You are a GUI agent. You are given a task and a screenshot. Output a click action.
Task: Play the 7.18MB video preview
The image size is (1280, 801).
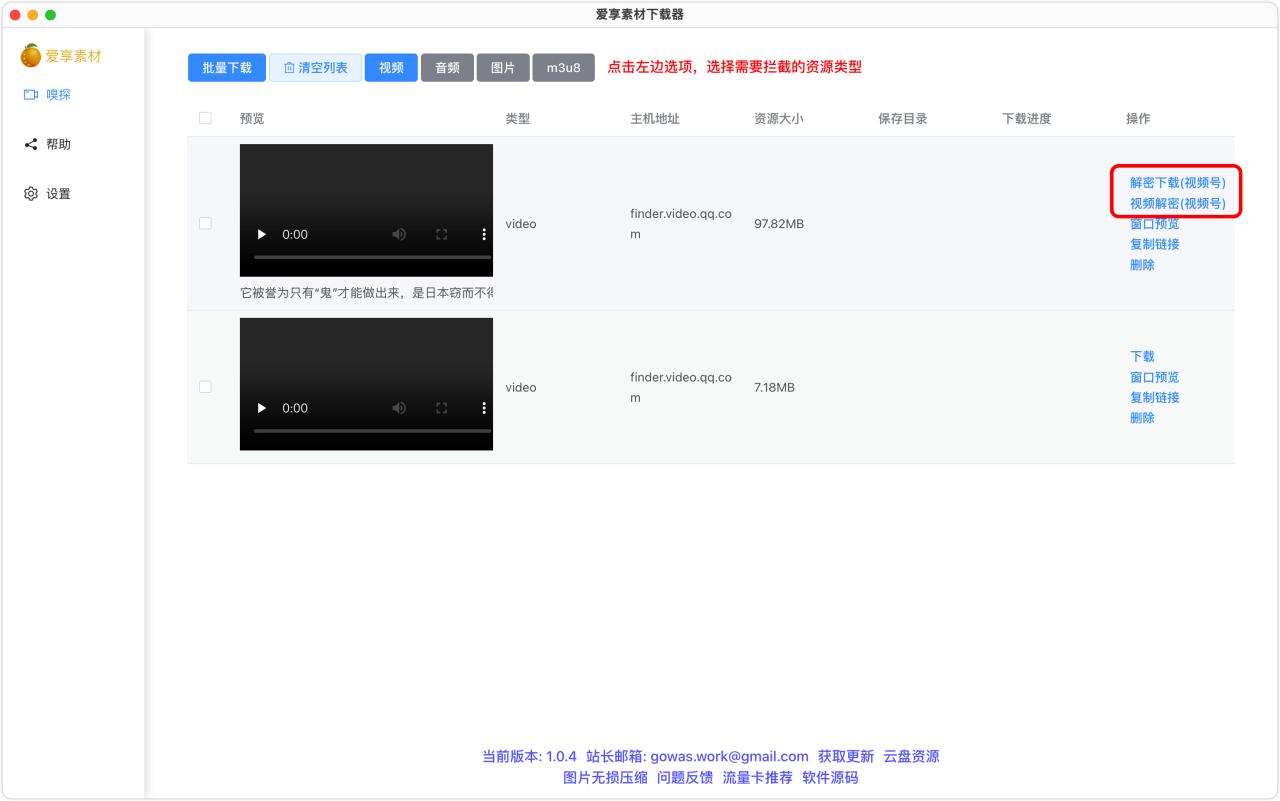262,408
